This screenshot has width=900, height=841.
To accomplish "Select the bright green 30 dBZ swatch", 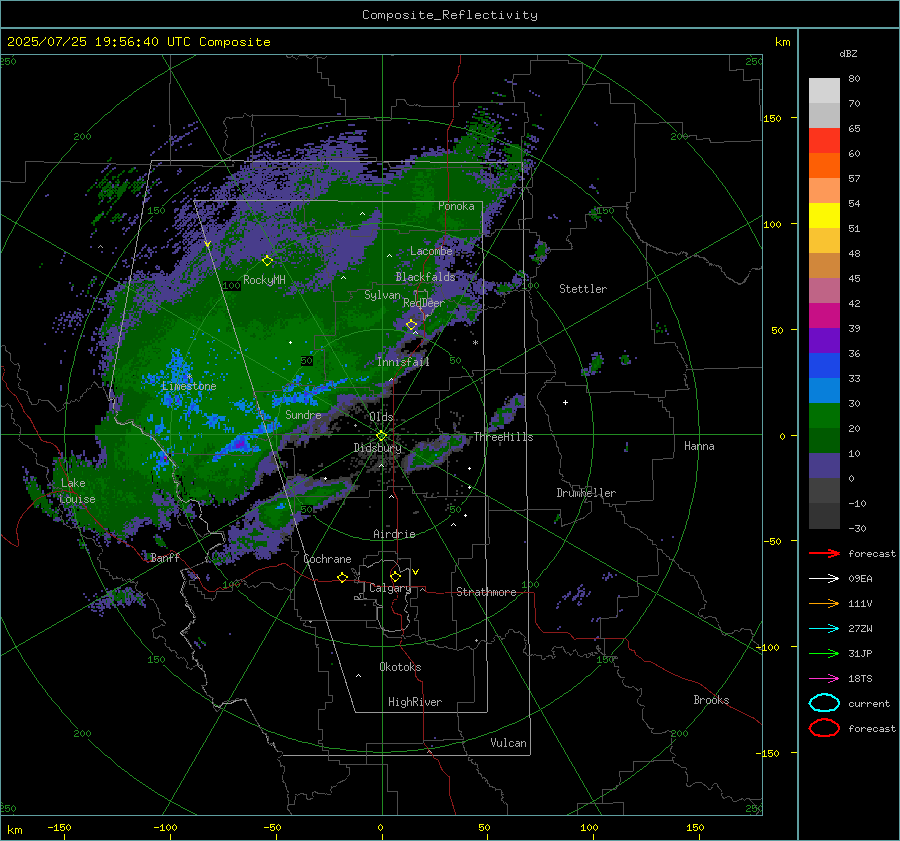I will (824, 416).
